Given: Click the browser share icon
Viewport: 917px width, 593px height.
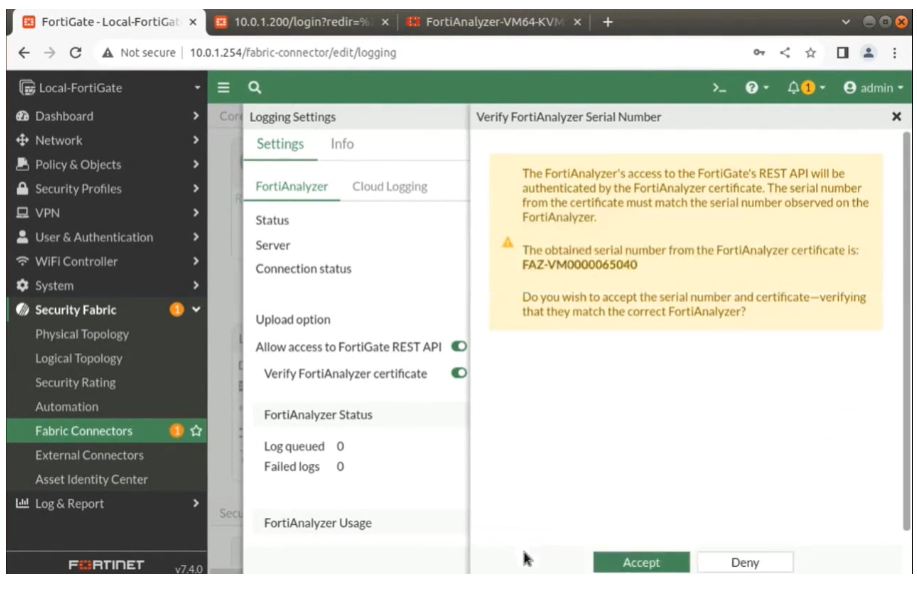Looking at the screenshot, I should pos(785,53).
